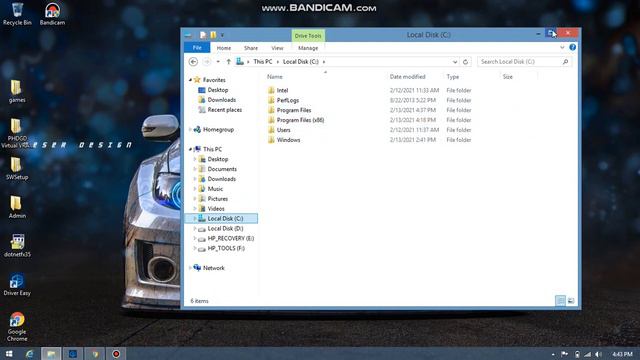Open the Chrome taskbar button
640x360 pixels.
coord(95,354)
